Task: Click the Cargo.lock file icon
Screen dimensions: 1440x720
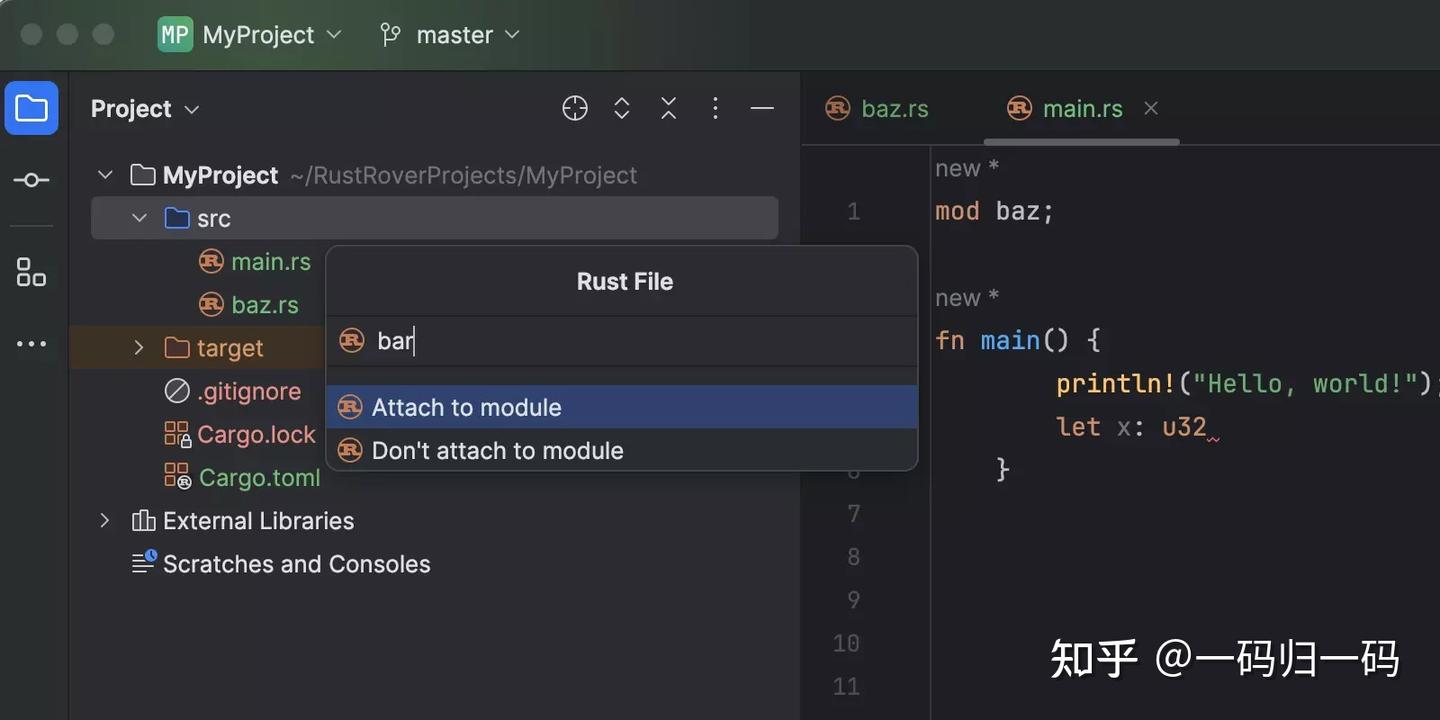Action: click(177, 434)
